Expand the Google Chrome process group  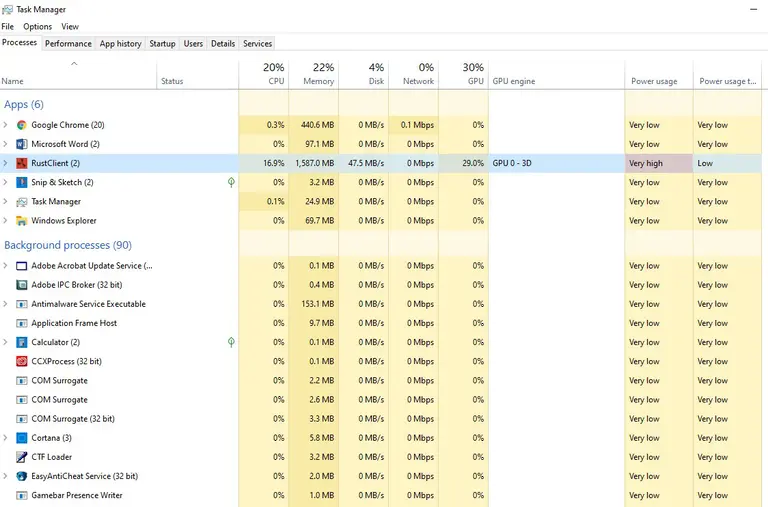[x=5, y=125]
